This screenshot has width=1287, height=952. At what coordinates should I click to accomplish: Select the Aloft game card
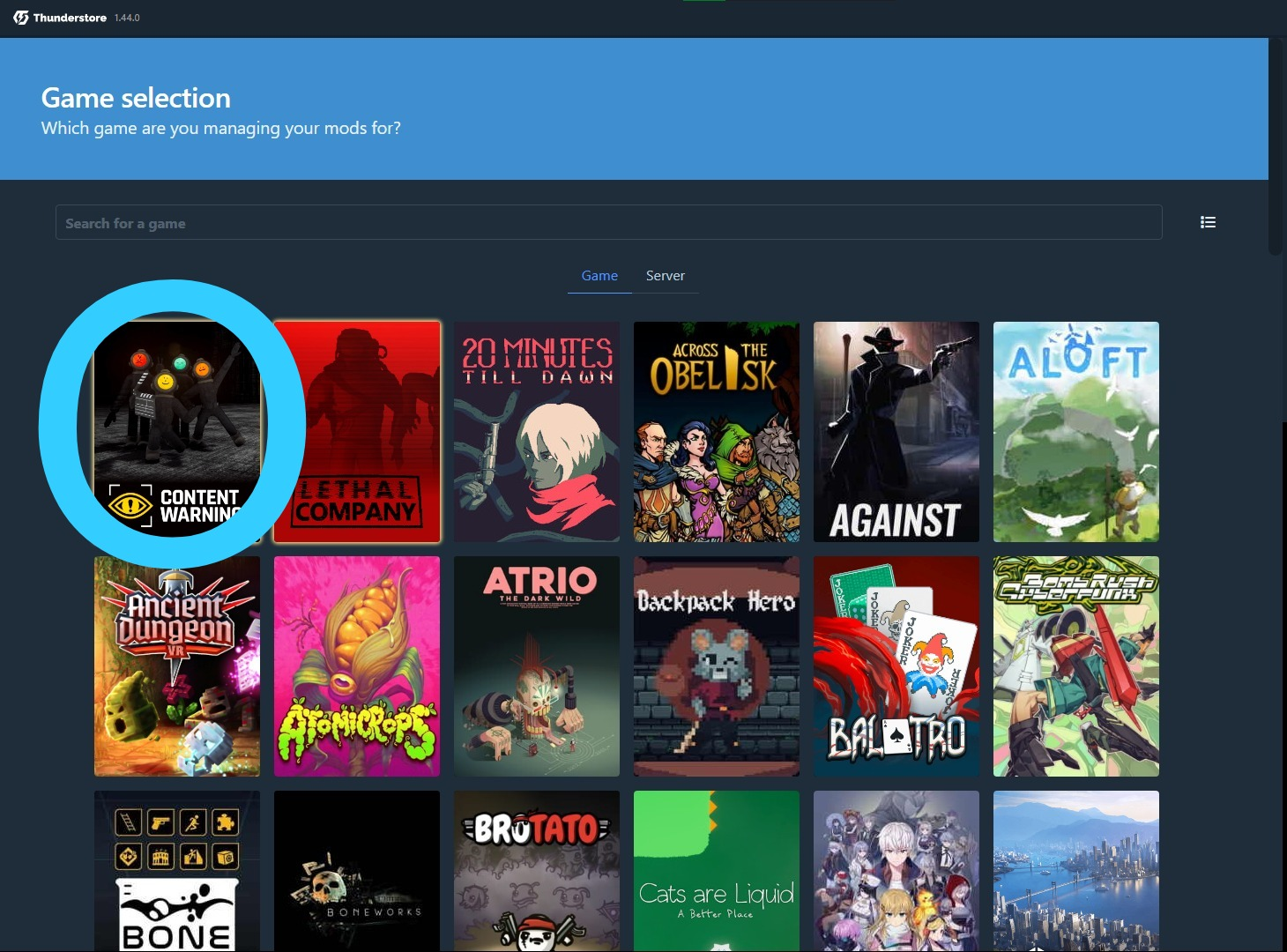click(x=1076, y=432)
